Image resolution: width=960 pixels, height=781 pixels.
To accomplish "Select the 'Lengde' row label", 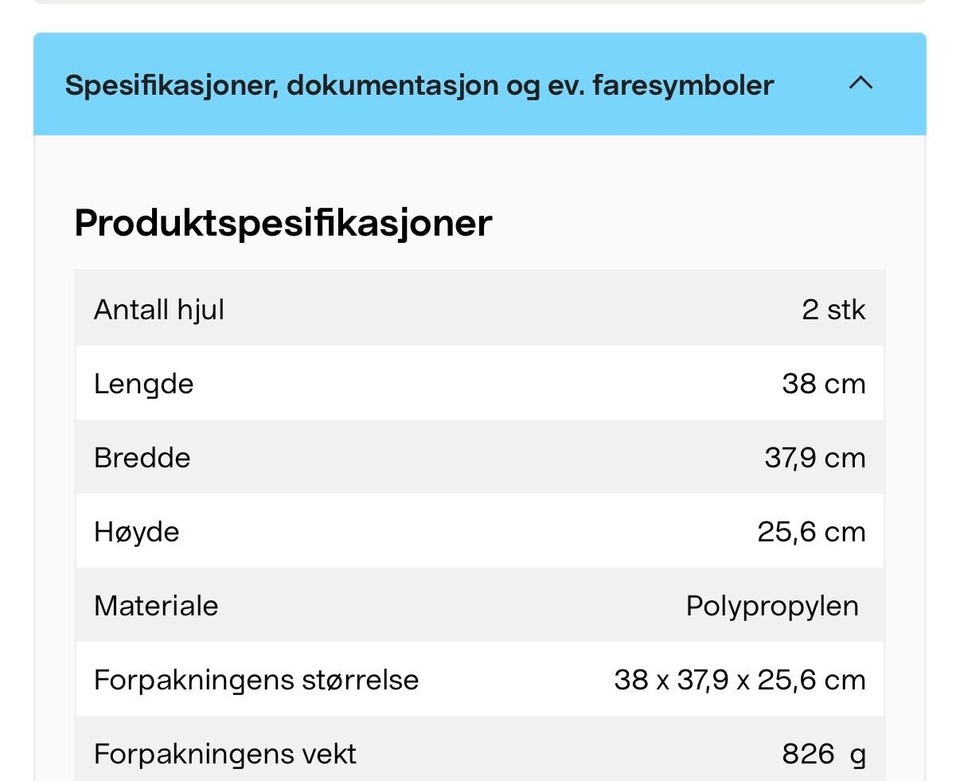I will pyautogui.click(x=144, y=384).
